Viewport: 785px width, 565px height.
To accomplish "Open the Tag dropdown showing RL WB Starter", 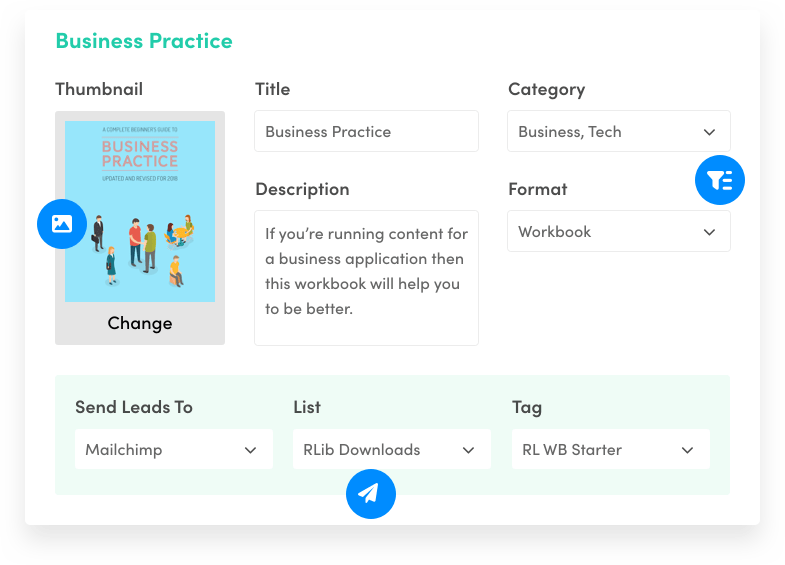I will click(610, 450).
